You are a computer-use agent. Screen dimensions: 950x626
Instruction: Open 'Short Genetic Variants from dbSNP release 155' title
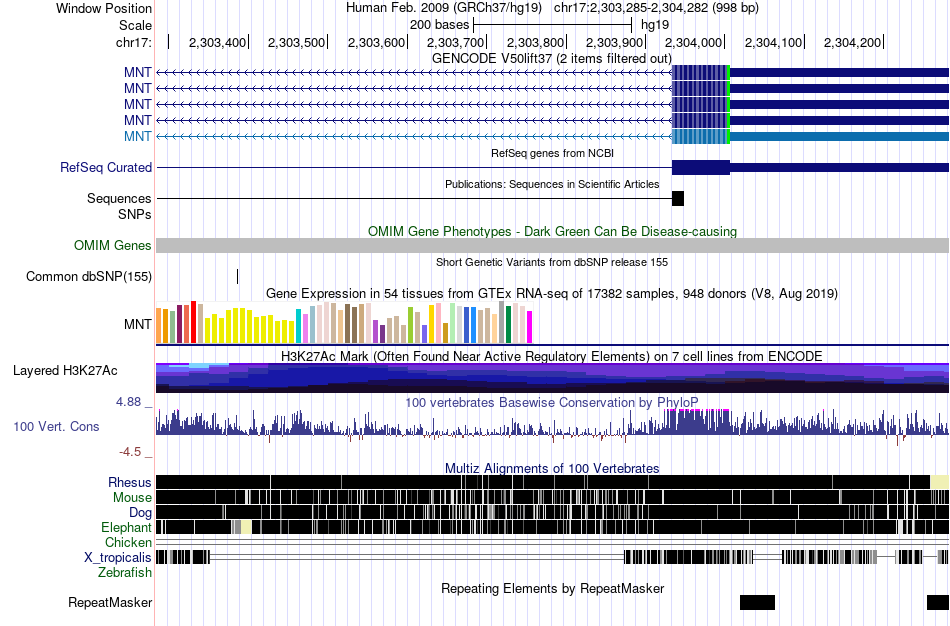pos(552,262)
